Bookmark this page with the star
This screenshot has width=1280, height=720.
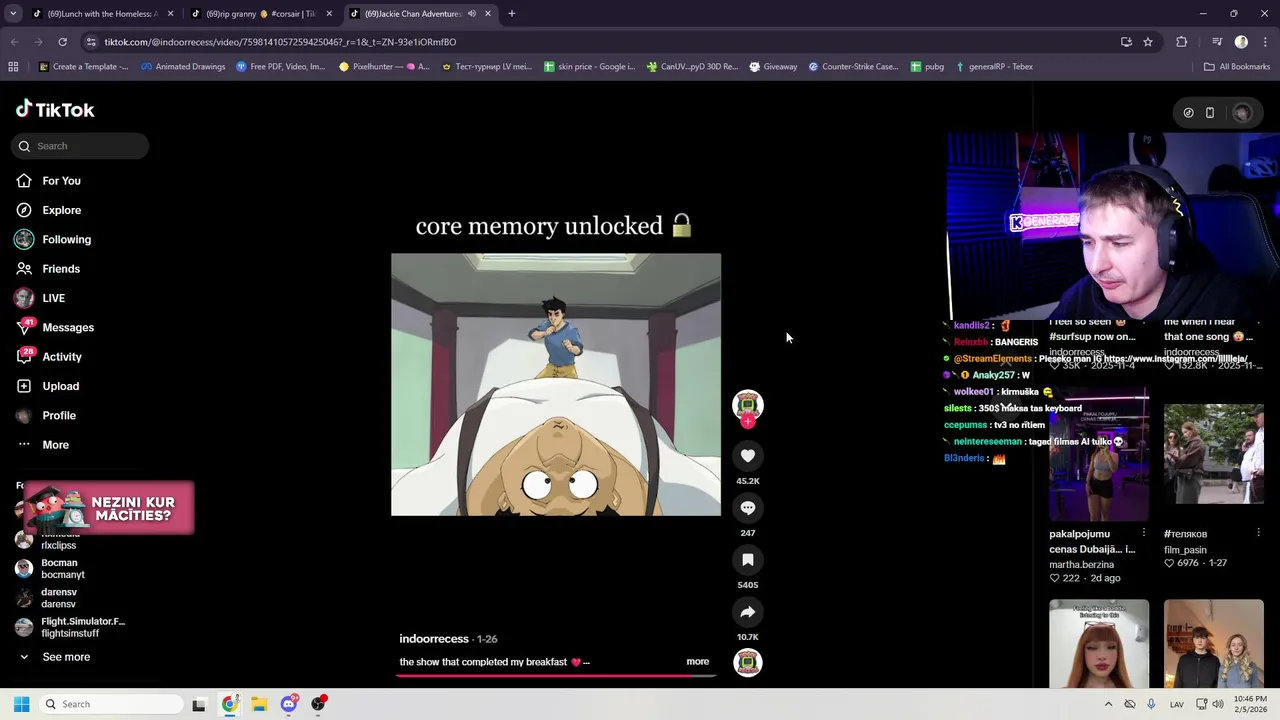pyautogui.click(x=1148, y=42)
